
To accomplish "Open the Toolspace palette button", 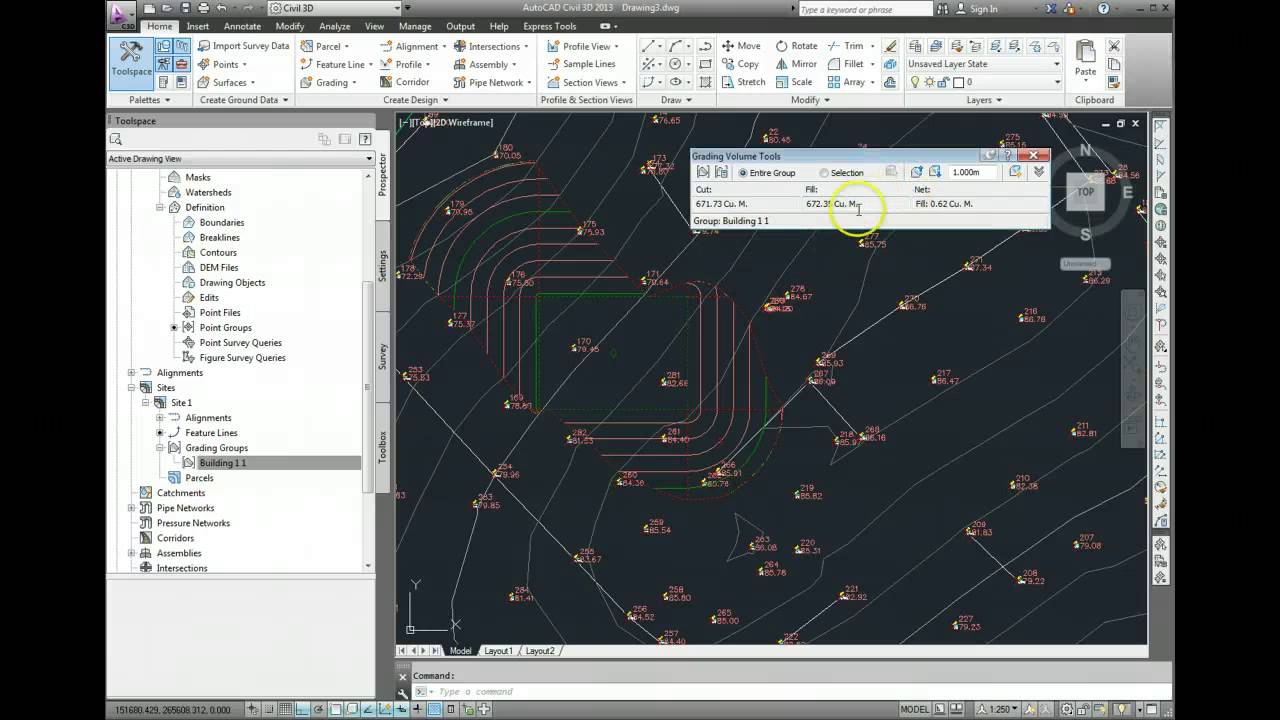I will [131, 63].
